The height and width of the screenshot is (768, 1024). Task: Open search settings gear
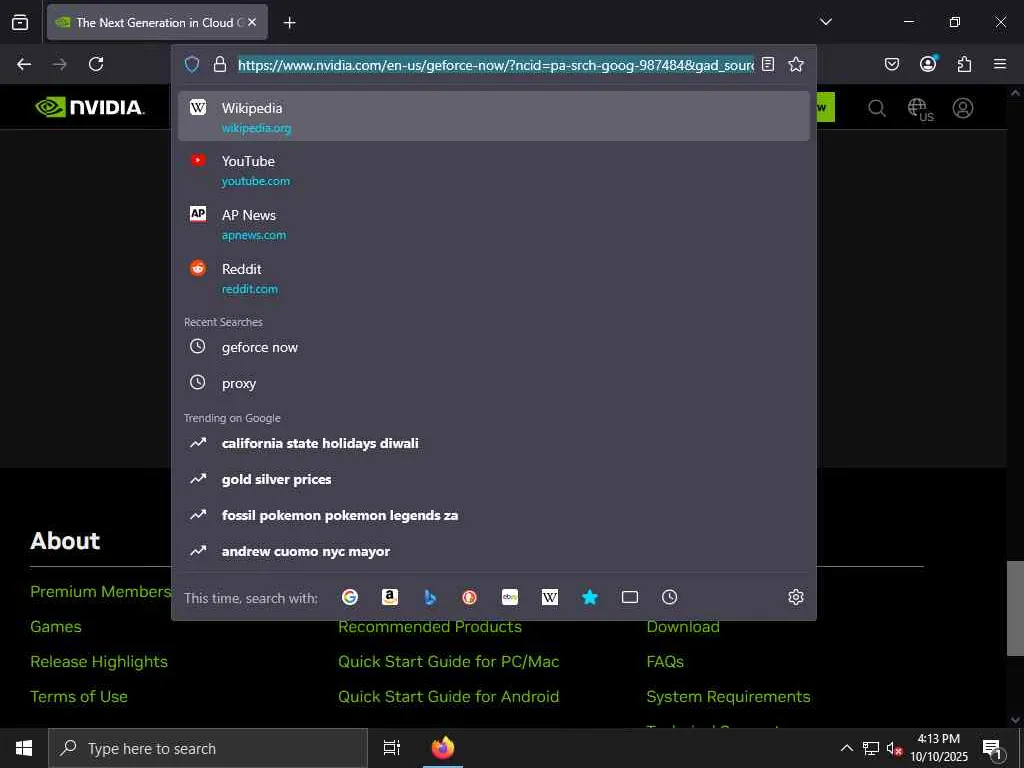click(795, 597)
